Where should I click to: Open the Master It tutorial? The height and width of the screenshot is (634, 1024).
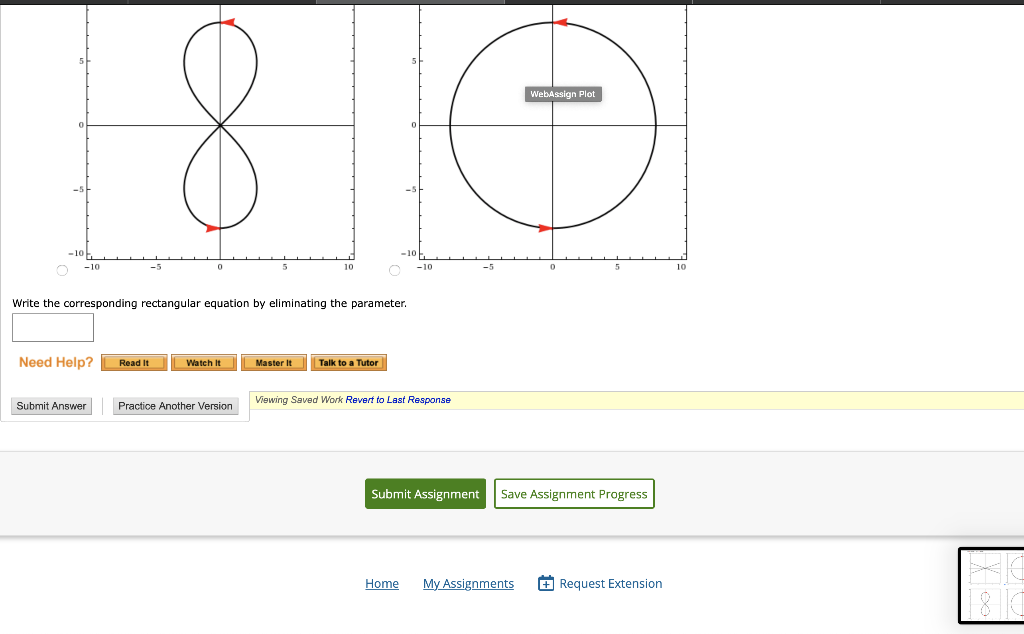click(x=273, y=362)
